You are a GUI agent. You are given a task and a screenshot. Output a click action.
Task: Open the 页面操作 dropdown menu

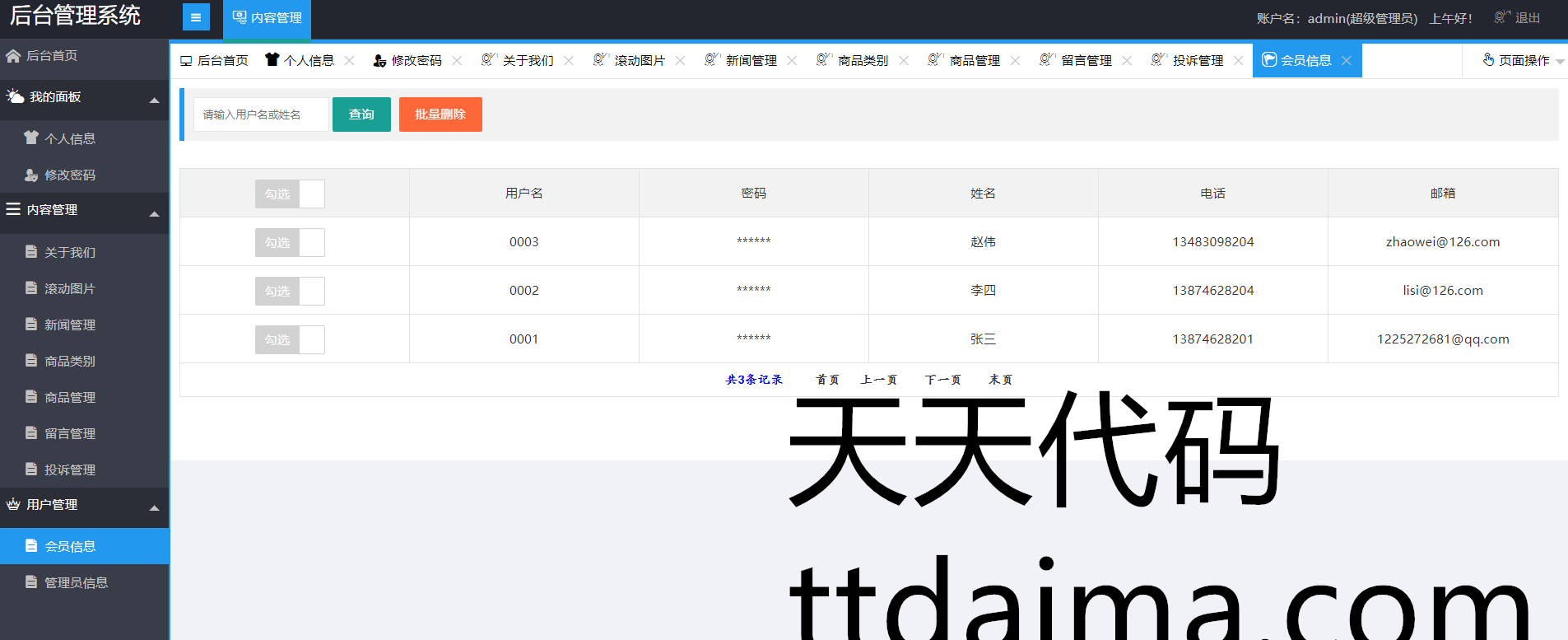tap(1522, 61)
